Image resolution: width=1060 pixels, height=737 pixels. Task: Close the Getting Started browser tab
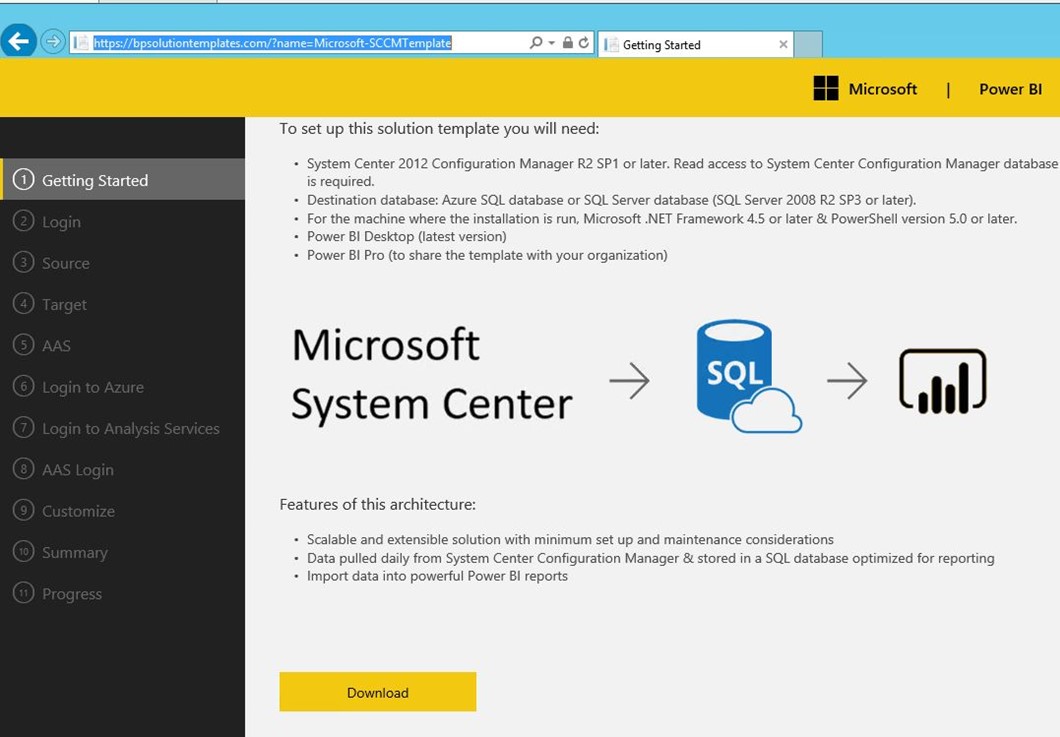click(783, 45)
